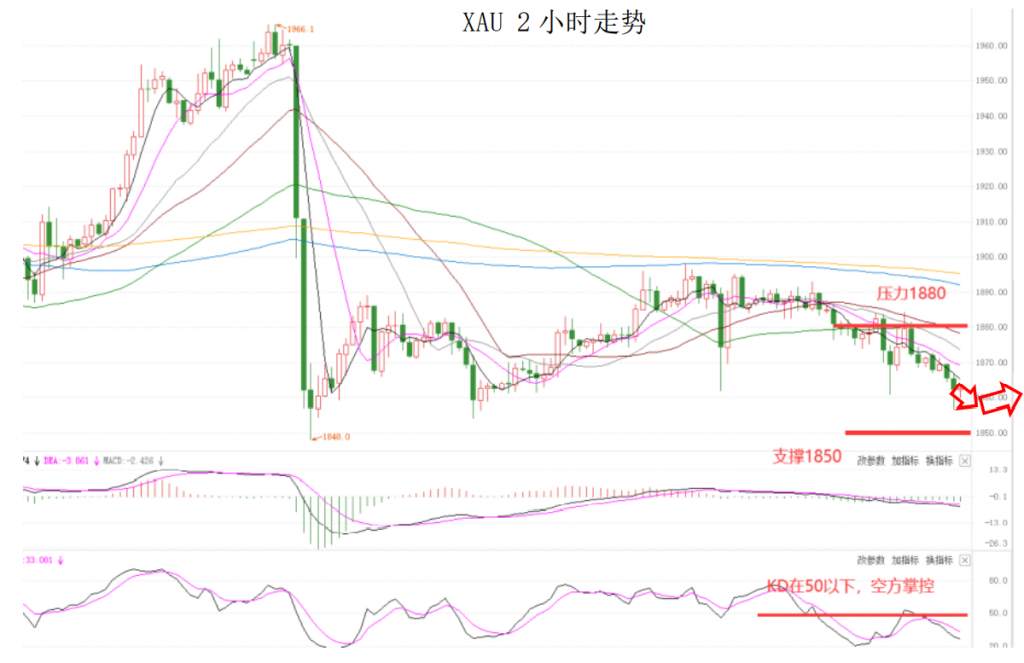This screenshot has width=1024, height=663.
Task: Click 加指标 in the MACD panel
Action: 905,461
